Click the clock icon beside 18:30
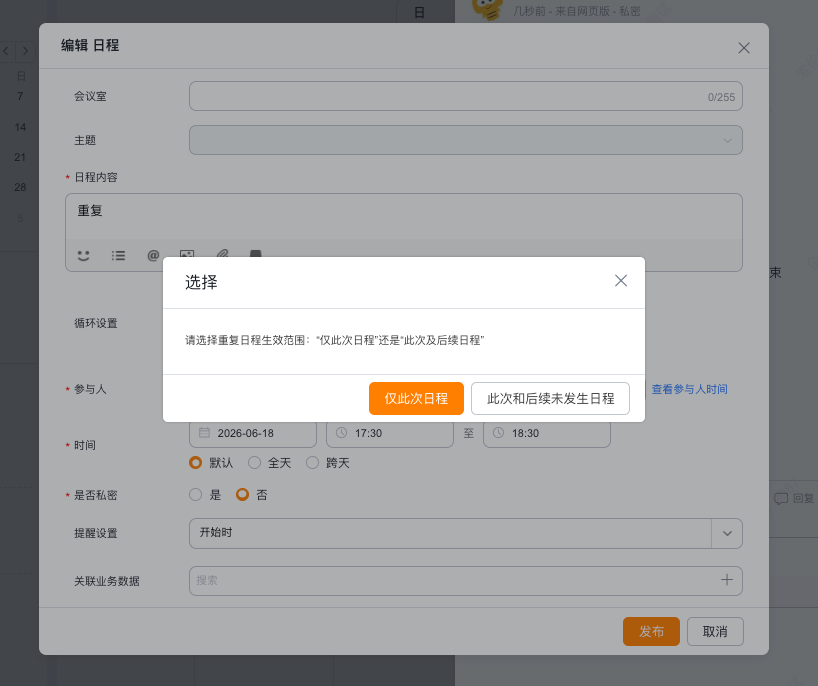 [x=498, y=432]
